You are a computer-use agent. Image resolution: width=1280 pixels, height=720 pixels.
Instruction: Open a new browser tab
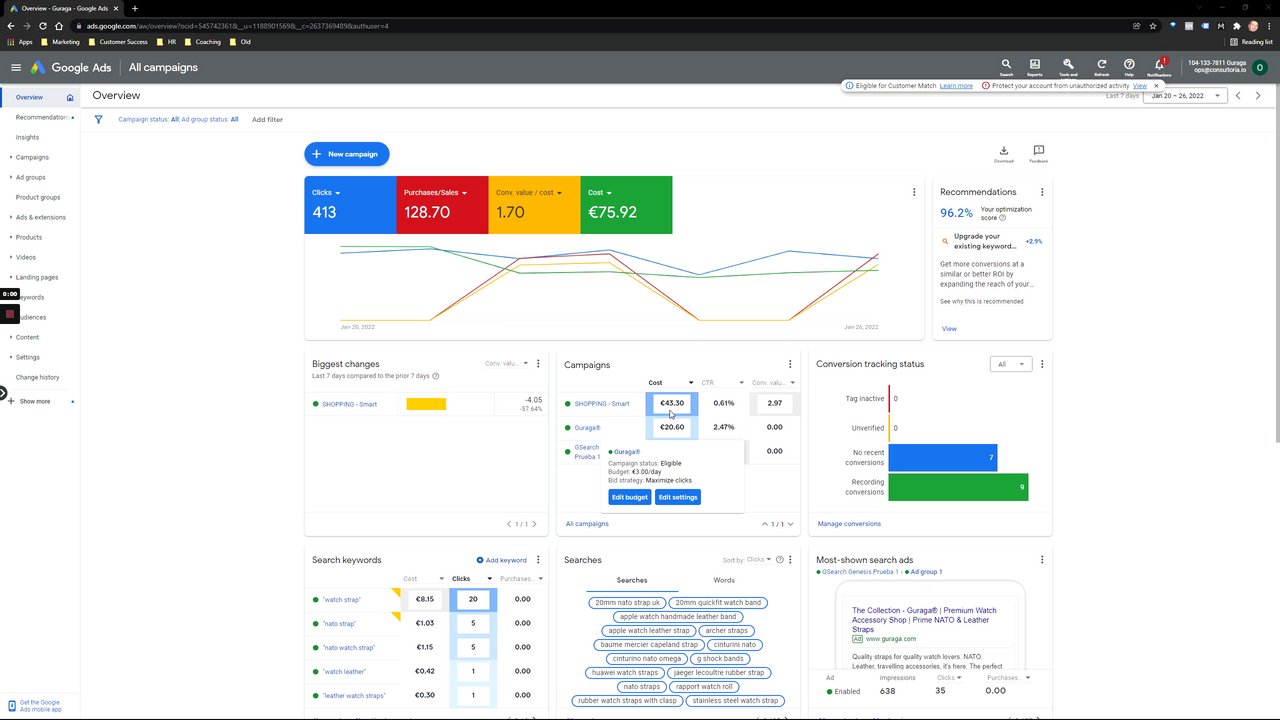[135, 8]
